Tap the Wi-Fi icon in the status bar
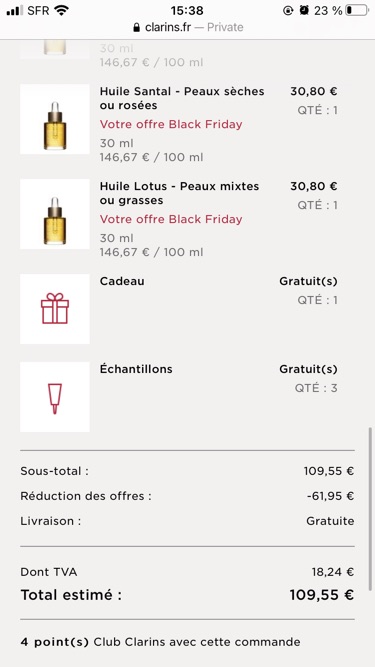 (x=62, y=11)
